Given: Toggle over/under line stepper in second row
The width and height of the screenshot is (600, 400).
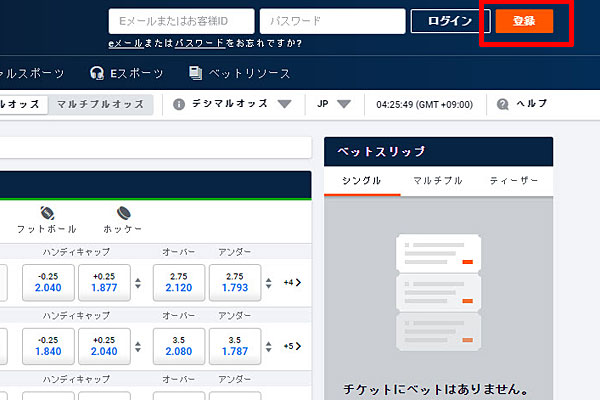Looking at the screenshot, I should coord(269,347).
